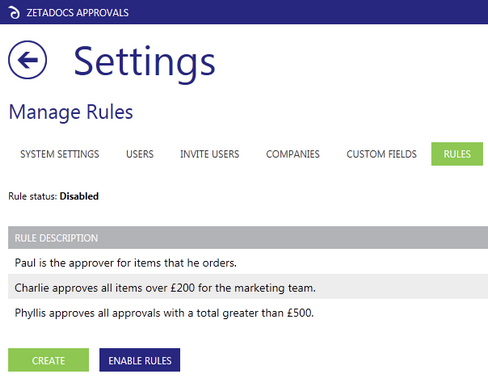Select the Phyllis £500 approval rule
Viewport: 488px width, 383px height.
(x=248, y=313)
